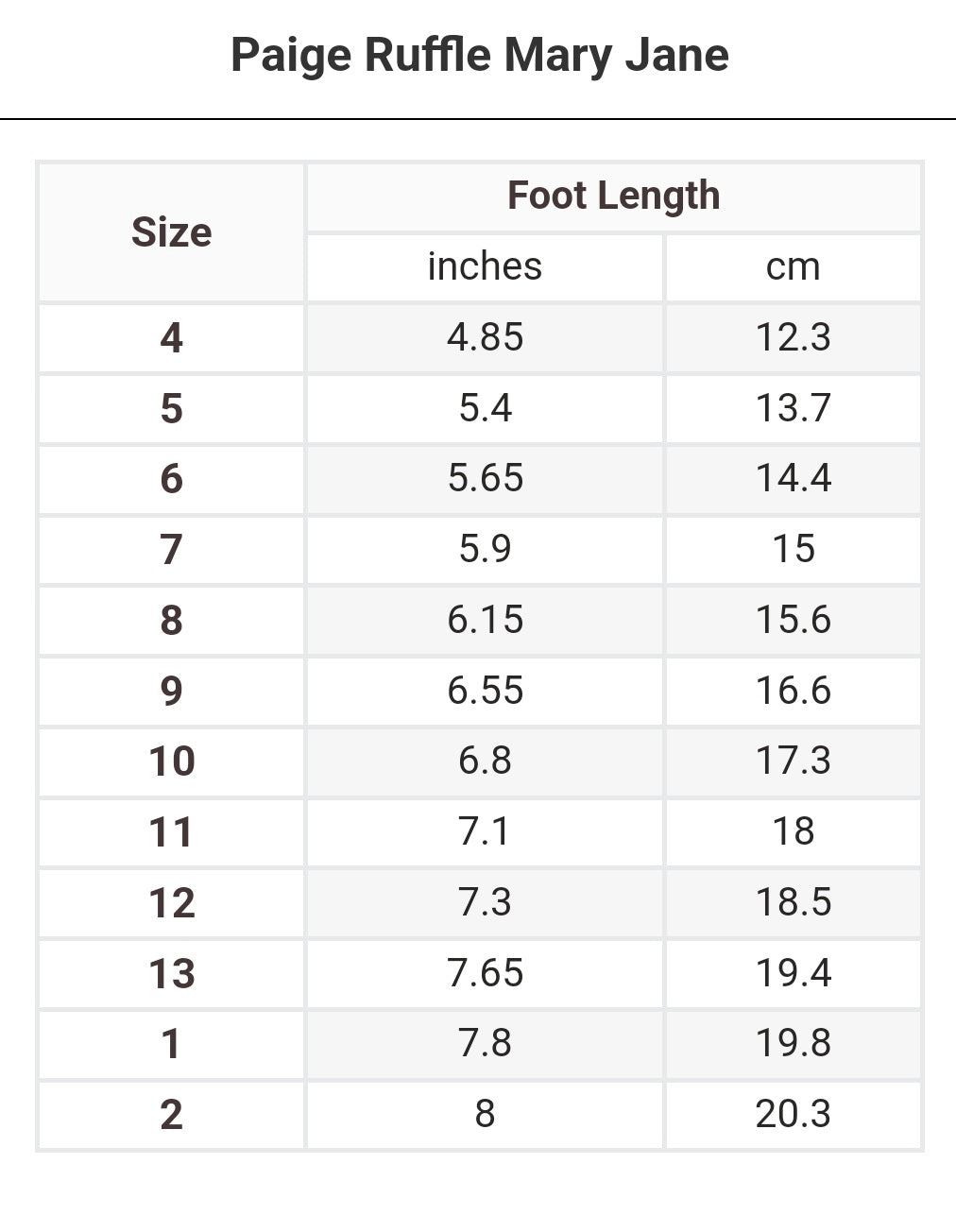Select the inches sub-header cell
The width and height of the screenshot is (956, 1232).
point(485,267)
